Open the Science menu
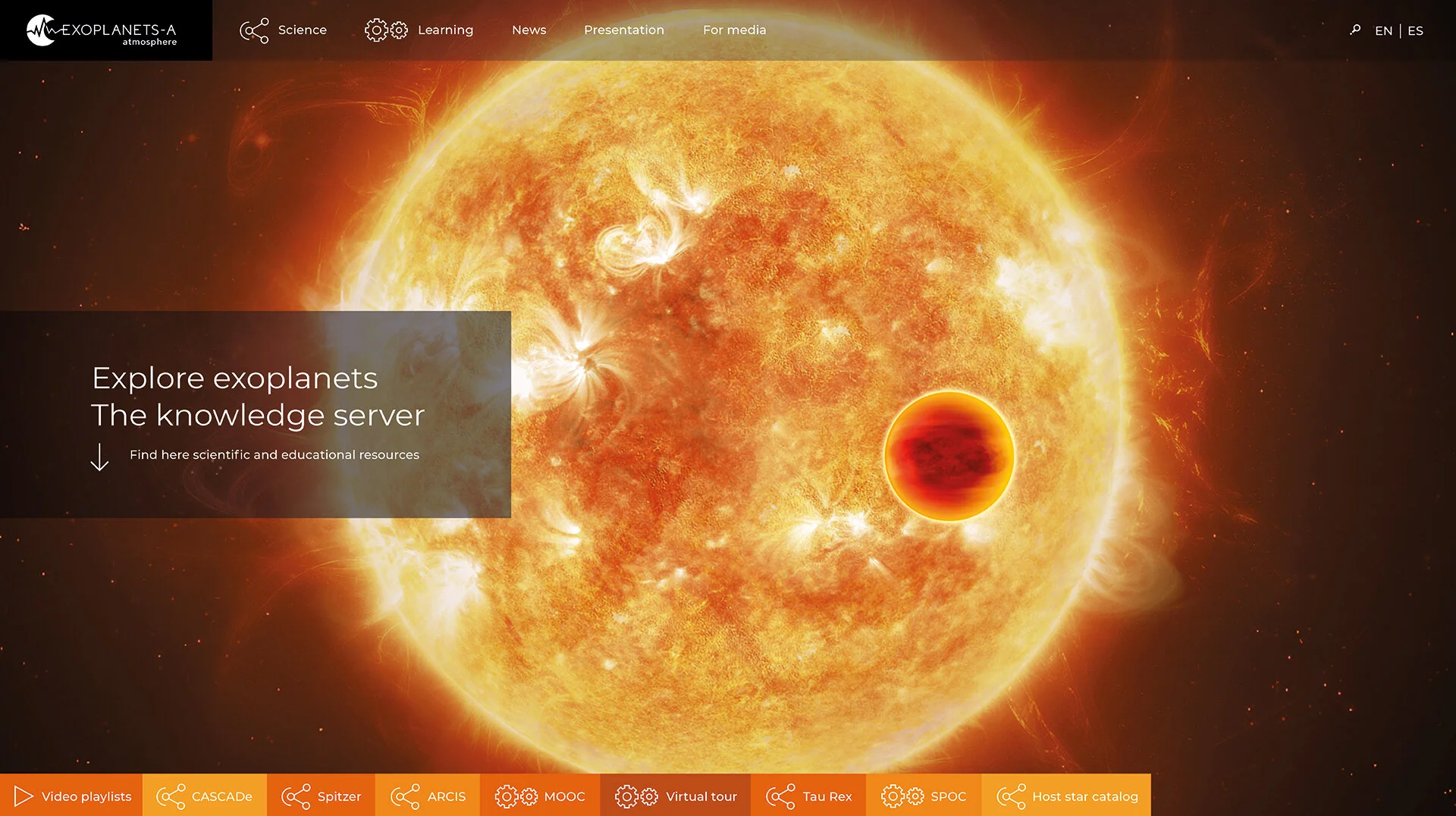Viewport: 1456px width, 816px height. pyautogui.click(x=302, y=30)
